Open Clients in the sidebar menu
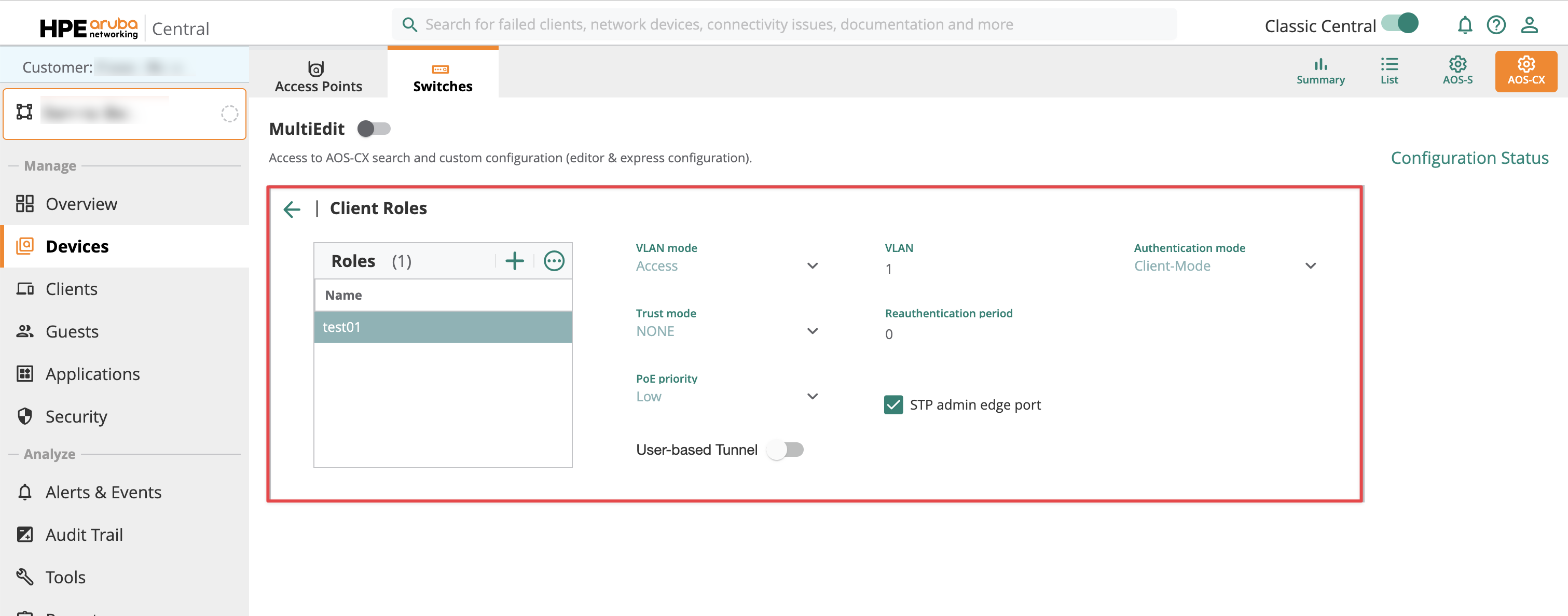 coord(71,289)
